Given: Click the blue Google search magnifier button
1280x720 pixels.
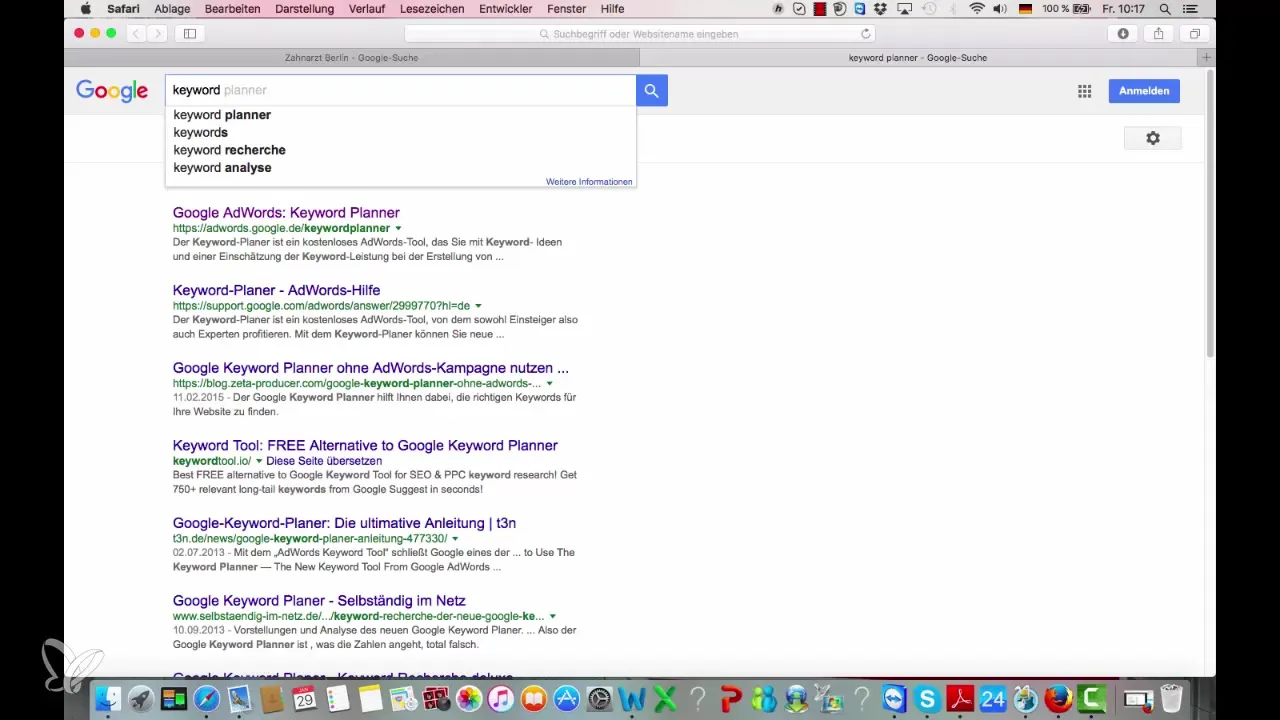Looking at the screenshot, I should click(x=651, y=90).
